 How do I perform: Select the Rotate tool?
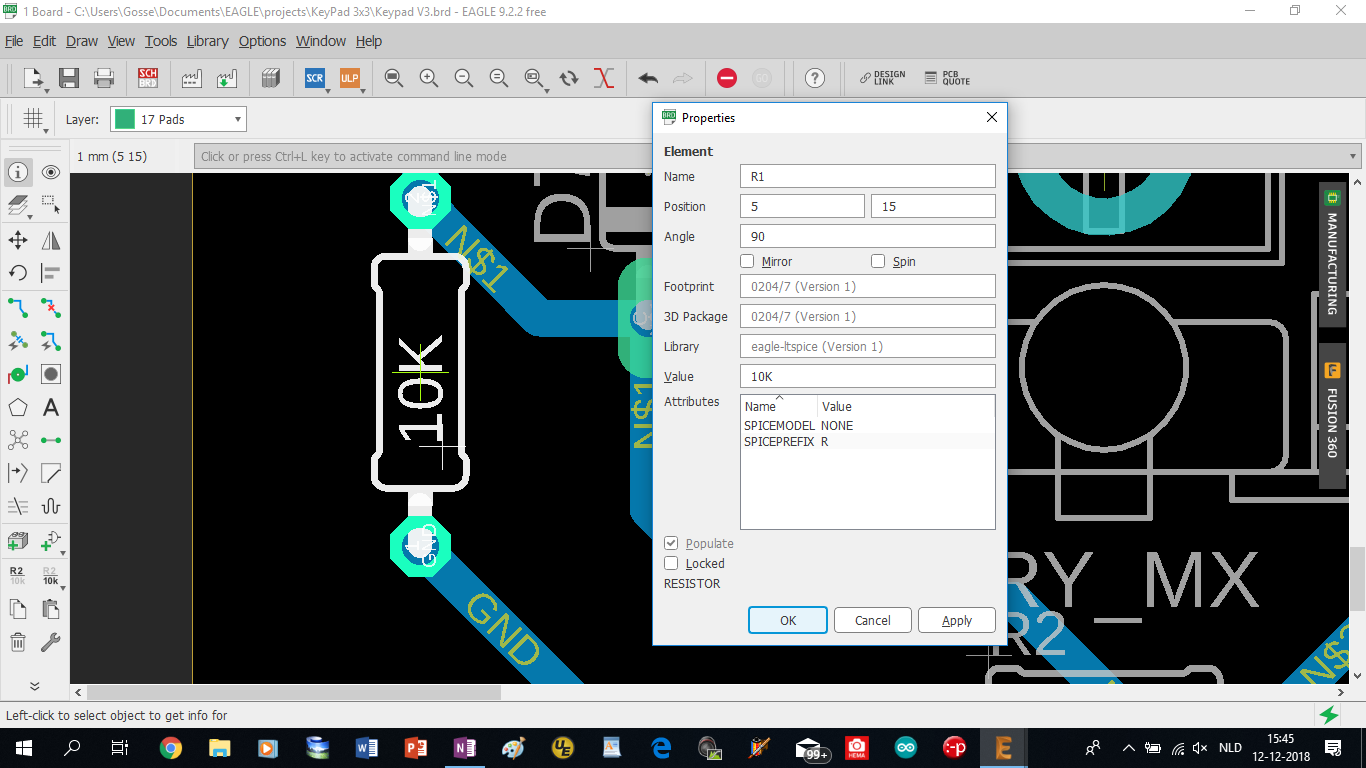[18, 273]
